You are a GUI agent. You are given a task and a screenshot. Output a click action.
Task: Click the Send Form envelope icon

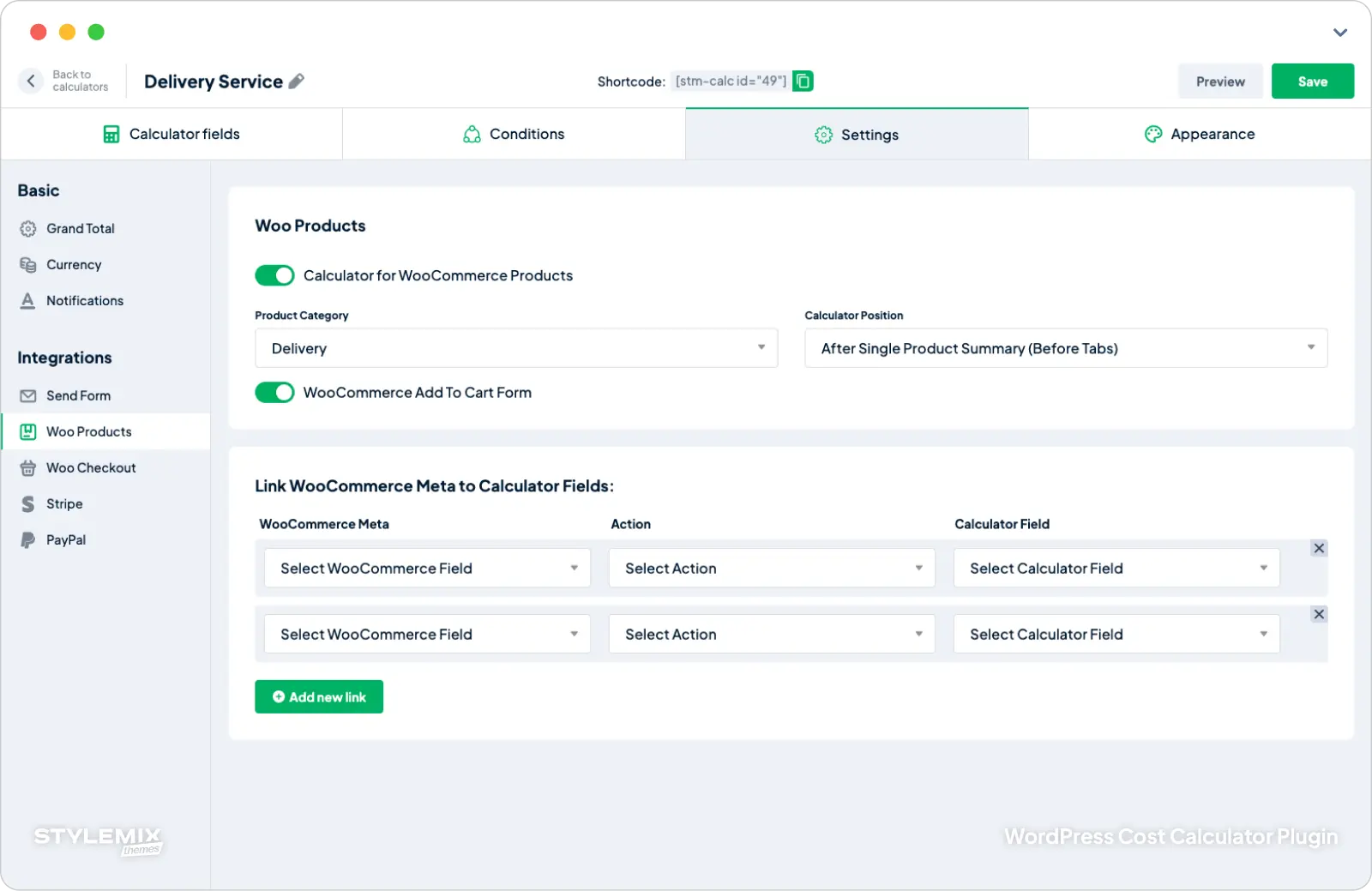[x=27, y=395]
